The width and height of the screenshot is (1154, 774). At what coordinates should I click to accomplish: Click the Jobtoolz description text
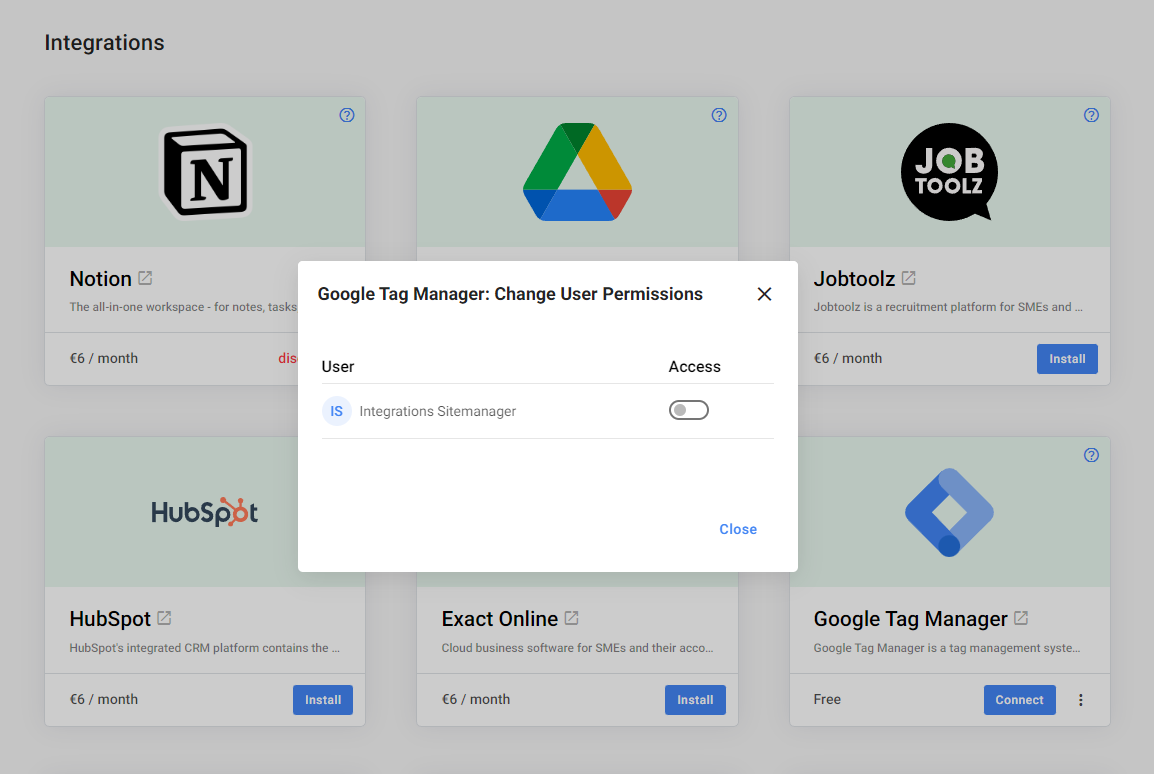(x=948, y=307)
